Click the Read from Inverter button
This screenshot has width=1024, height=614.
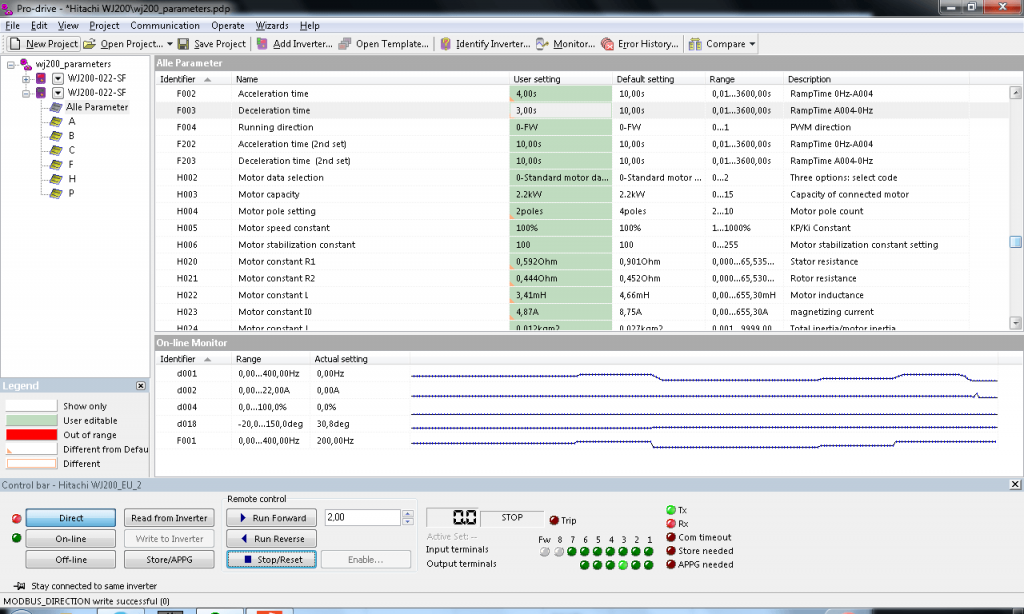[x=169, y=518]
